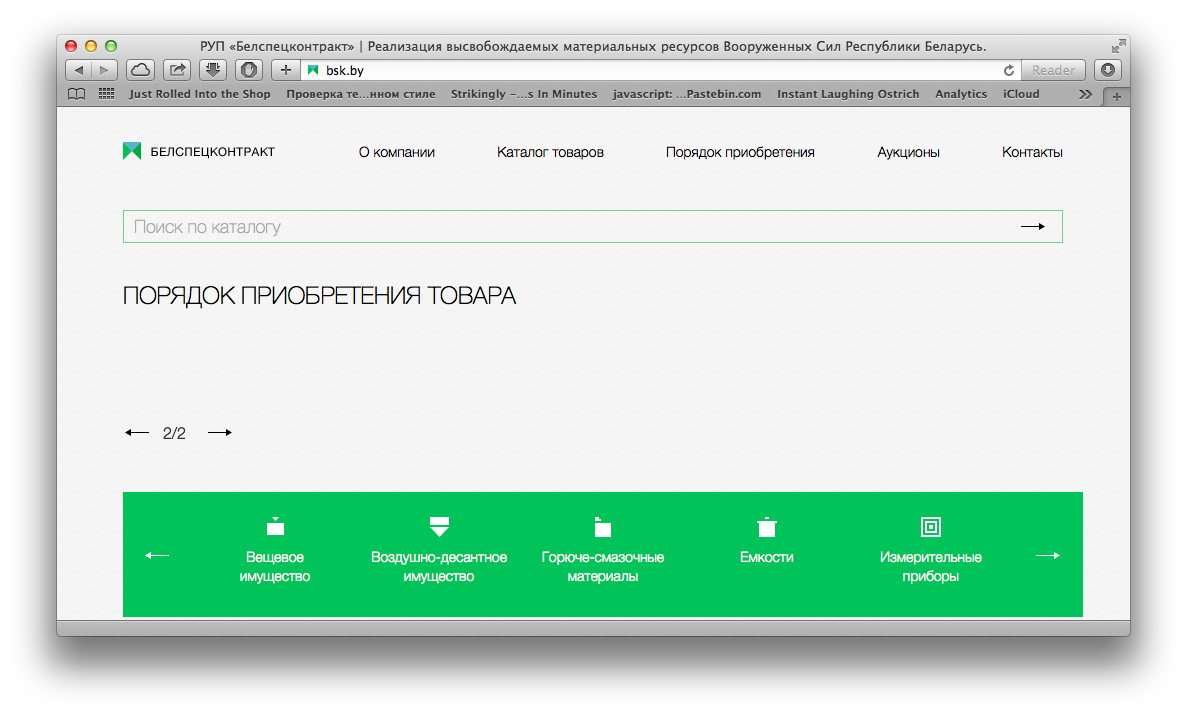Go to next slide using right arrow
The width and height of the screenshot is (1187, 715).
pyautogui.click(x=220, y=433)
